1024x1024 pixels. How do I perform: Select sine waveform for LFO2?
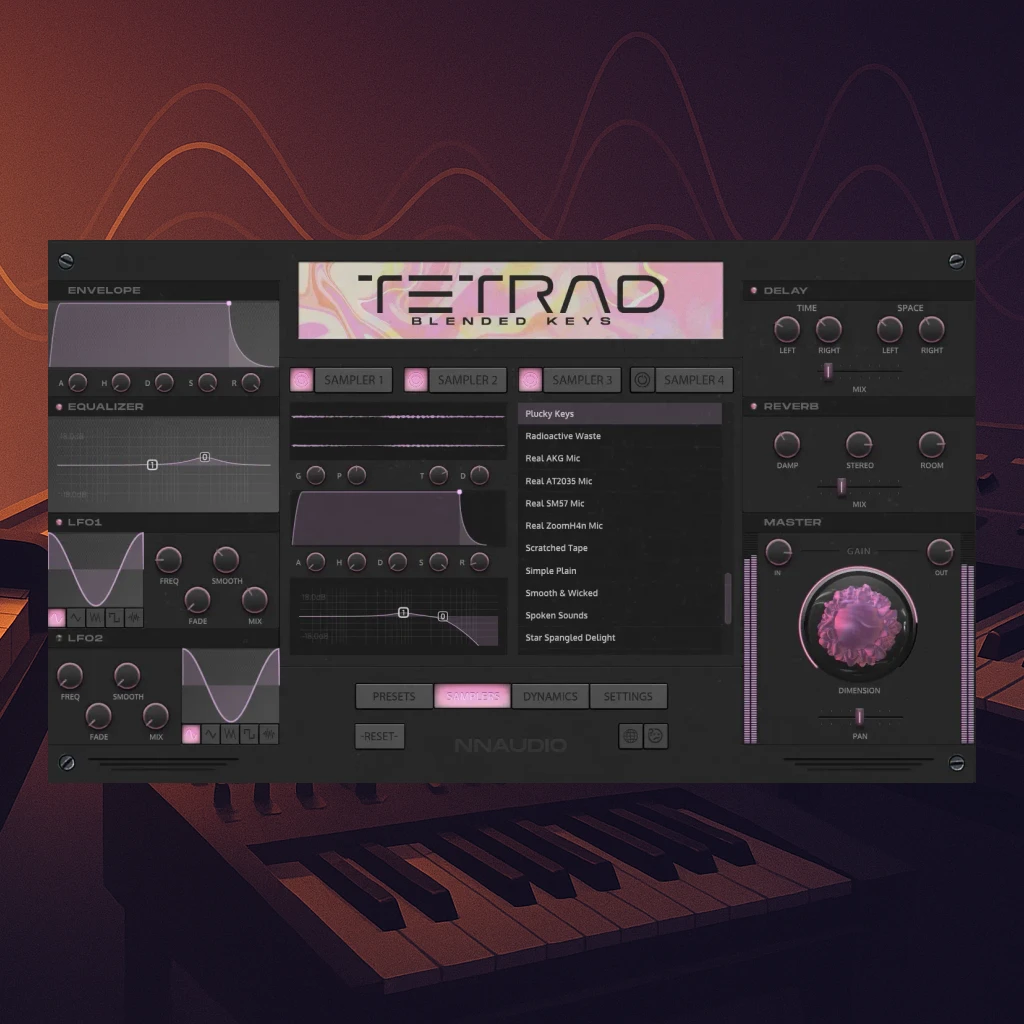[191, 734]
